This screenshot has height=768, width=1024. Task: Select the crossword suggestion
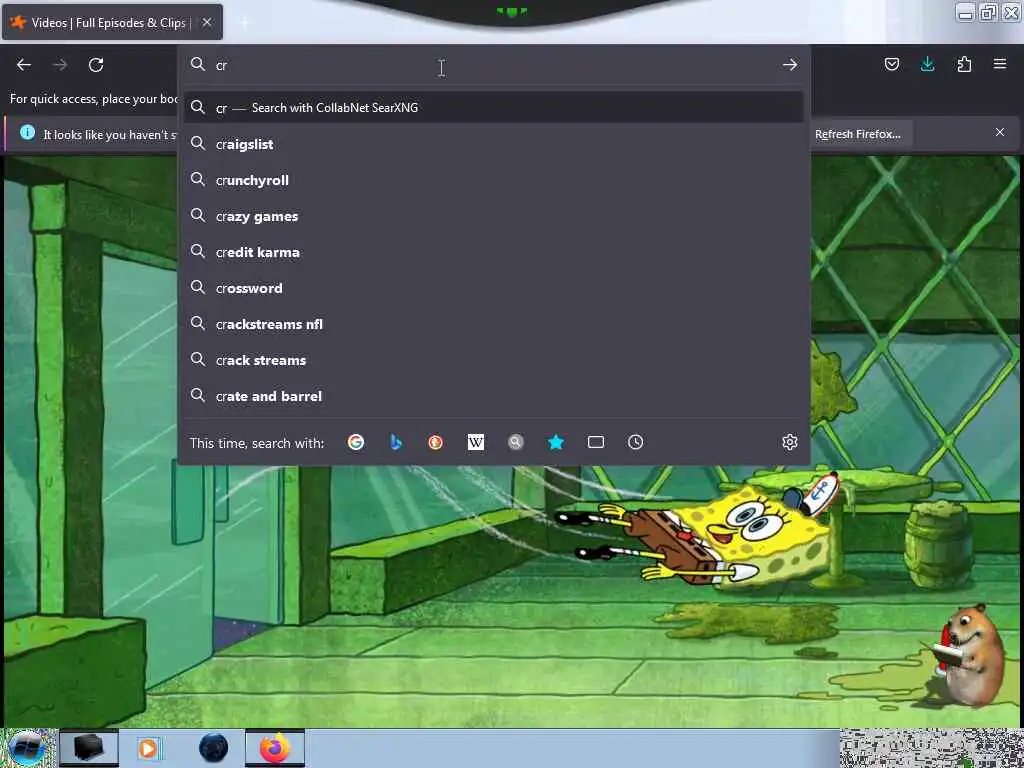[x=494, y=288]
